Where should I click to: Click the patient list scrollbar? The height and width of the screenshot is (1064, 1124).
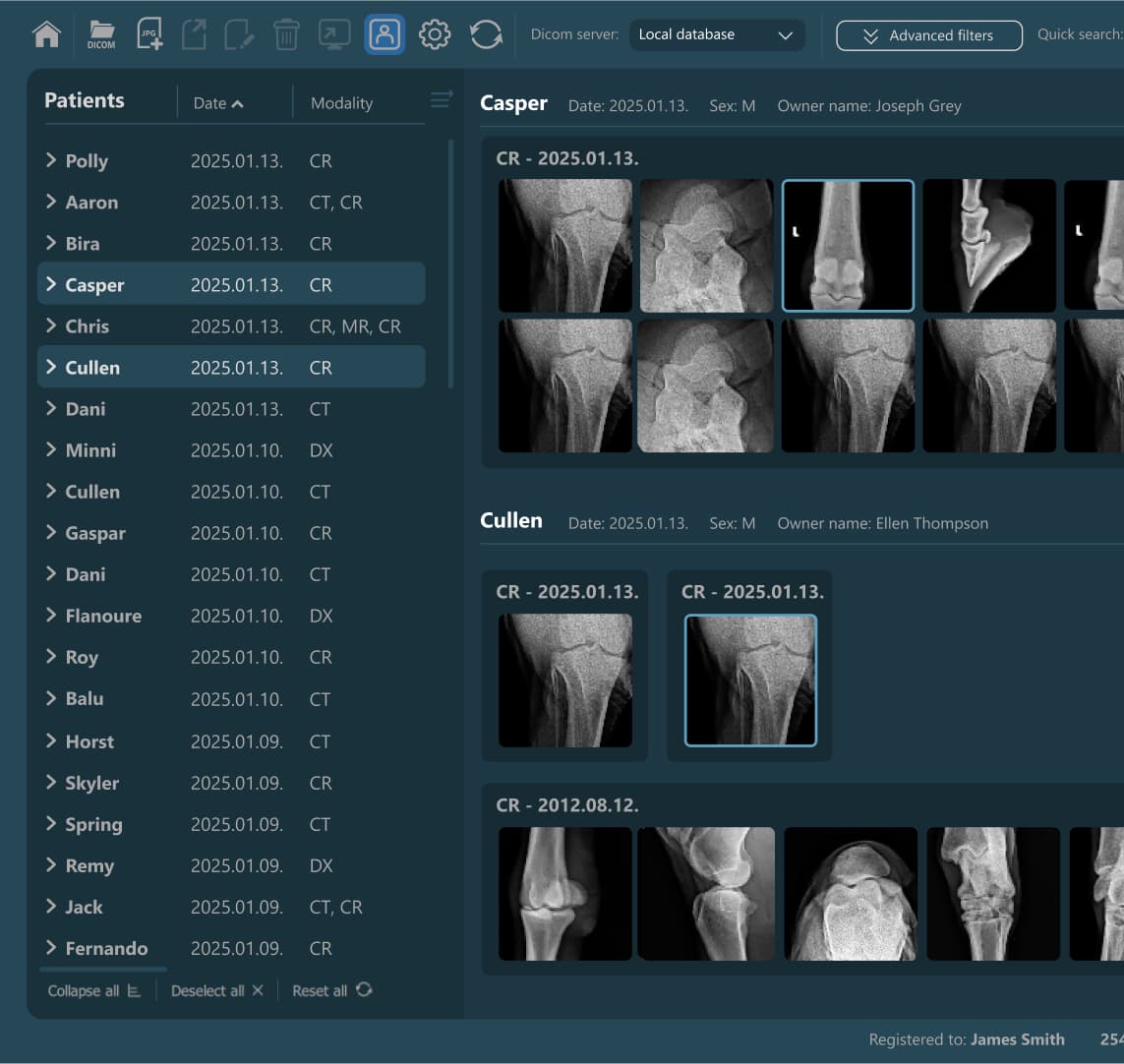[x=450, y=264]
